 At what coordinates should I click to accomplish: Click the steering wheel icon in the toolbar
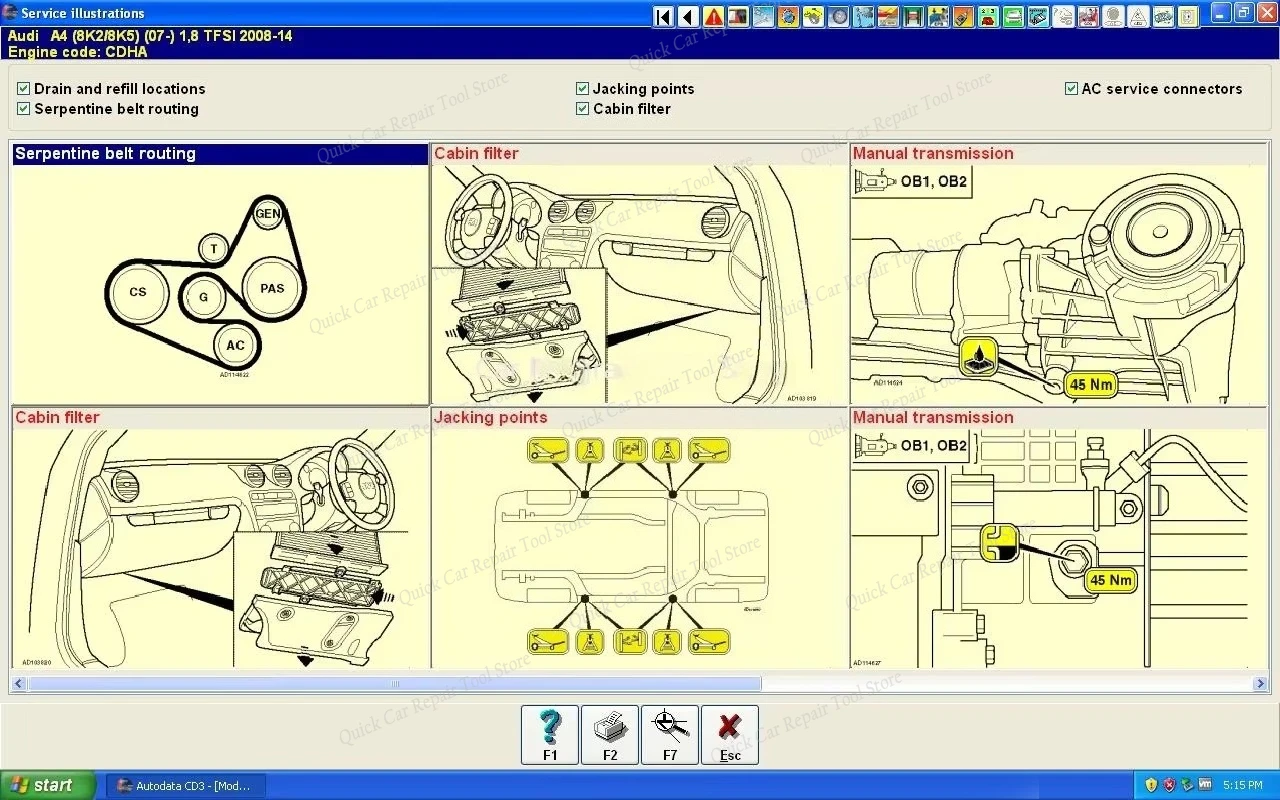click(837, 15)
